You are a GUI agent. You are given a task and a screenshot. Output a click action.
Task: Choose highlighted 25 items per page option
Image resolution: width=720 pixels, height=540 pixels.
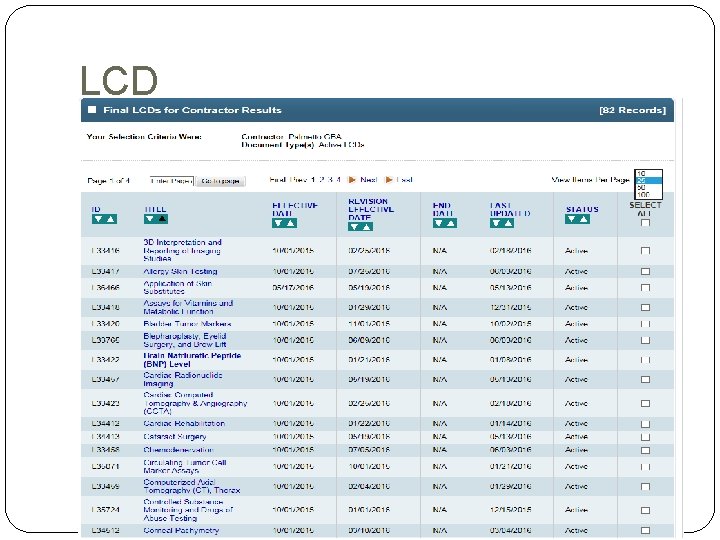648,180
